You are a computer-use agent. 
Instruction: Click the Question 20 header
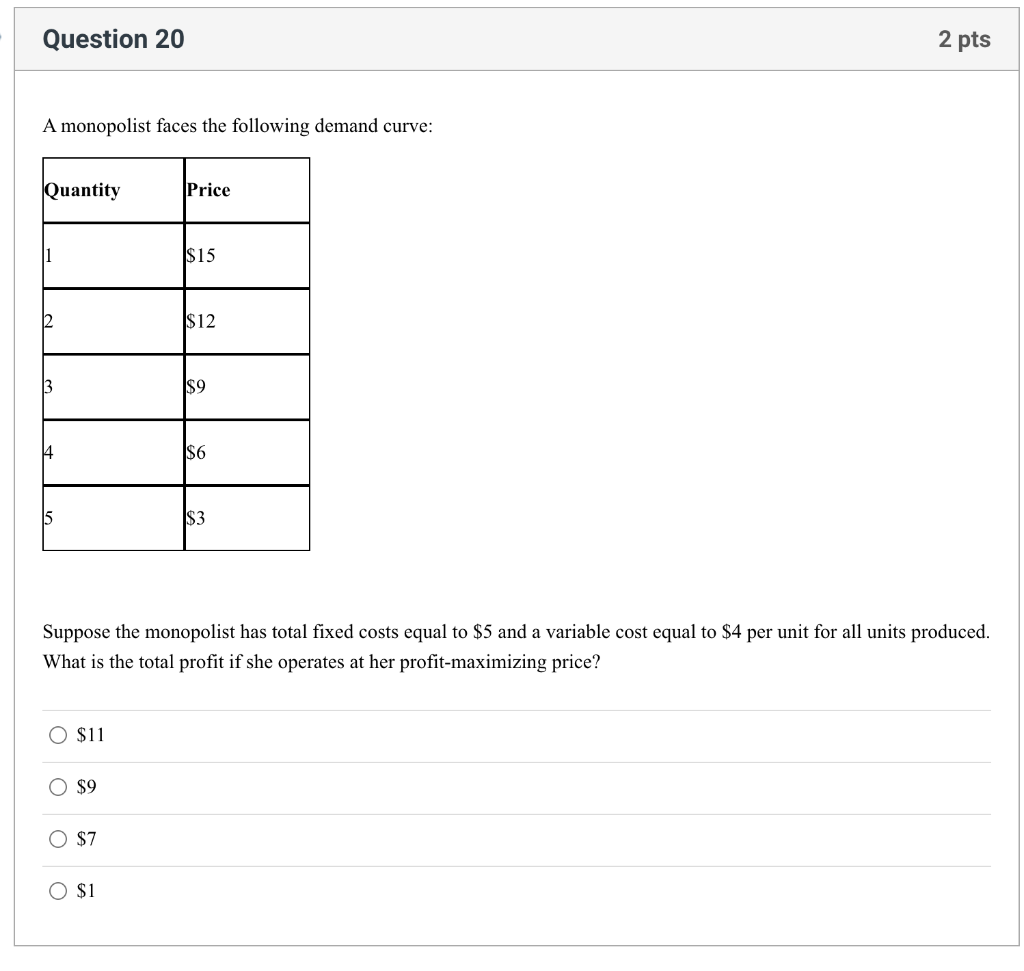(x=113, y=39)
